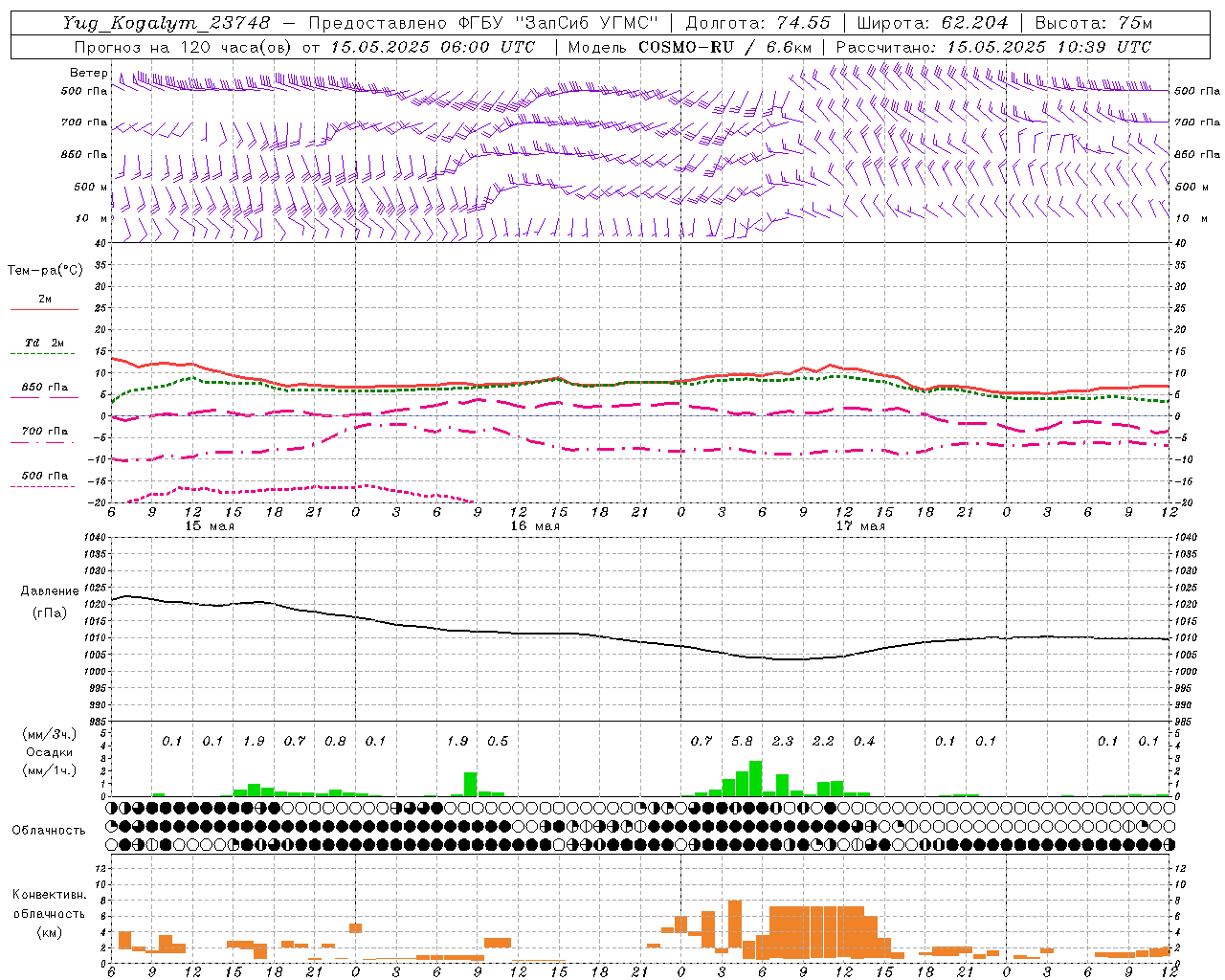Click the Осадки precipitation label
Screen dimensions: 1225x980
[51, 752]
